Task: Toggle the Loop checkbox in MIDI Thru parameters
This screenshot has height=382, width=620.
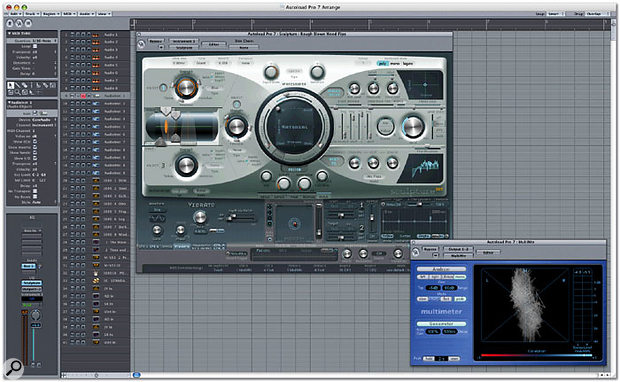Action: tap(35, 46)
